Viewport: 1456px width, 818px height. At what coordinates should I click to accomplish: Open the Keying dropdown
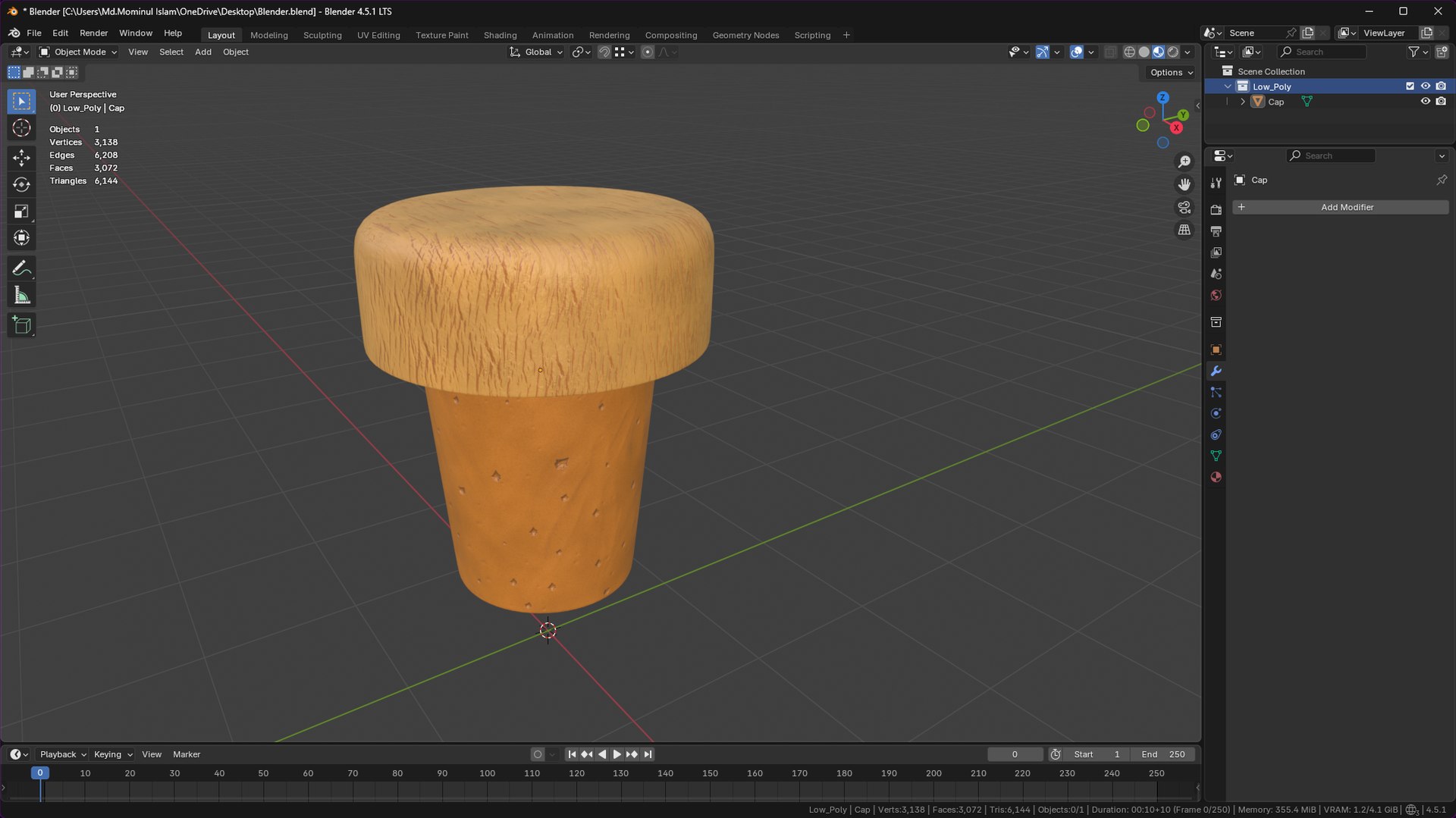(112, 754)
